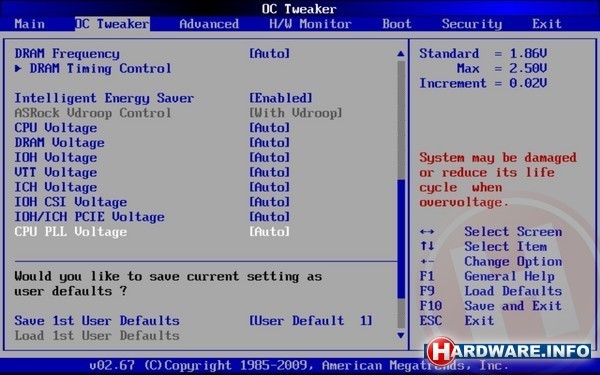Click the highlighted CPU PLL Voltage setting
The image size is (600, 375).
pyautogui.click(x=70, y=233)
